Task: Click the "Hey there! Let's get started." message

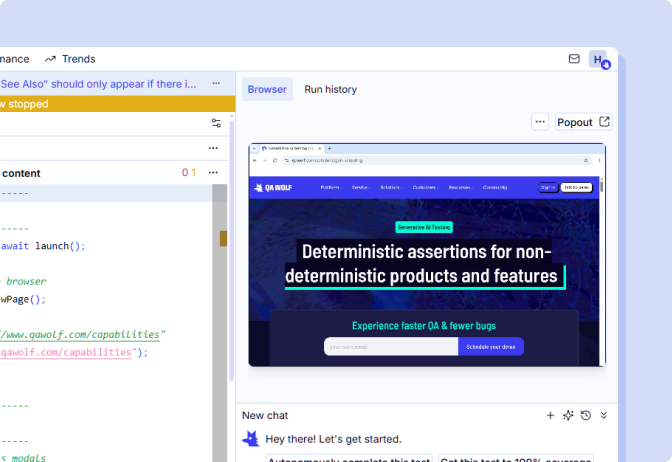Action: point(333,439)
